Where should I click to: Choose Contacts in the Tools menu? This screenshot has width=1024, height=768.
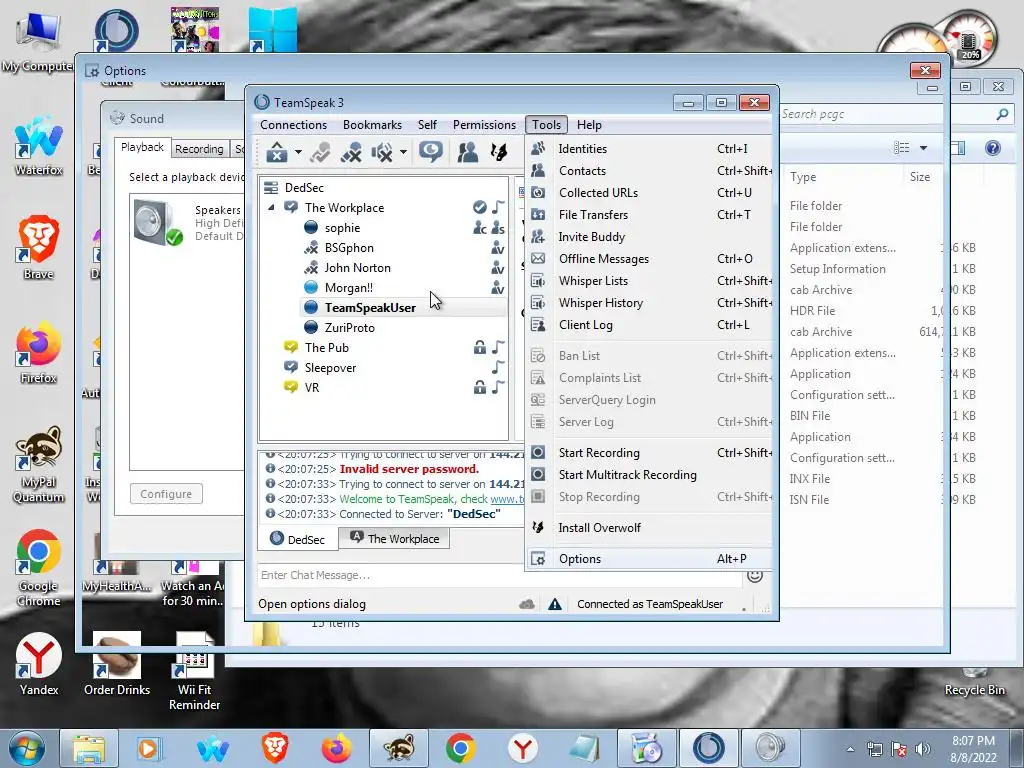[649, 171]
